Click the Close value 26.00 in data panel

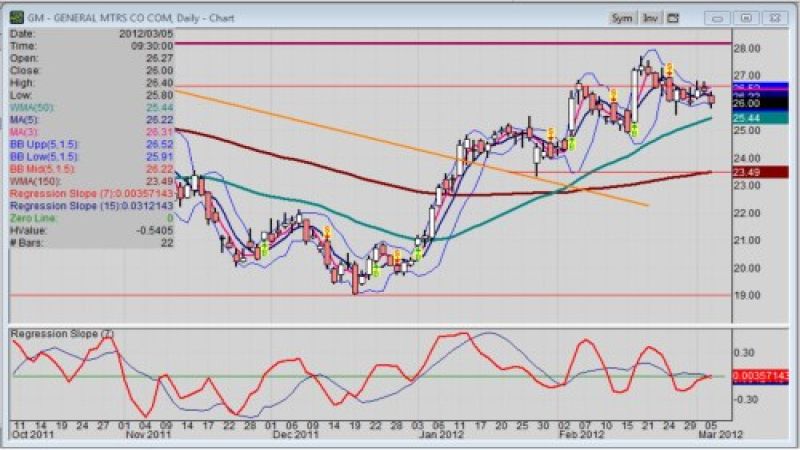pos(160,70)
